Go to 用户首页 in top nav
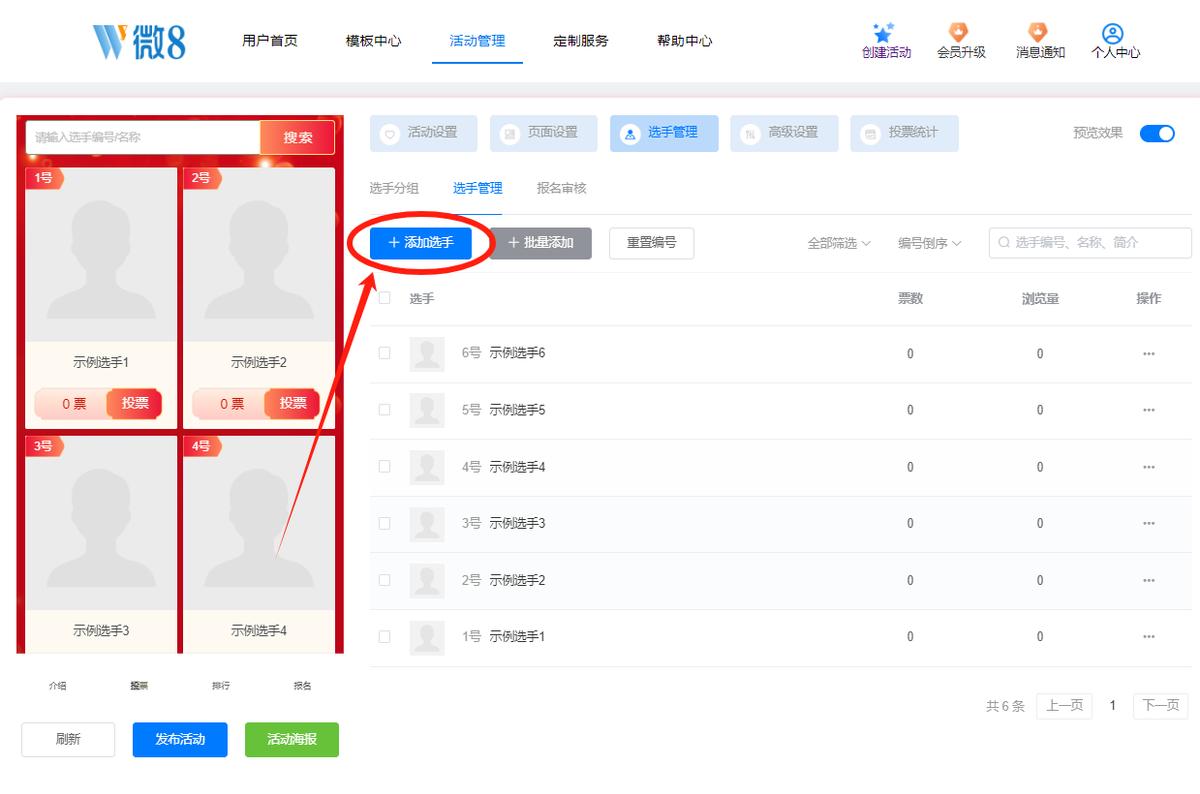1200x794 pixels. click(x=270, y=41)
